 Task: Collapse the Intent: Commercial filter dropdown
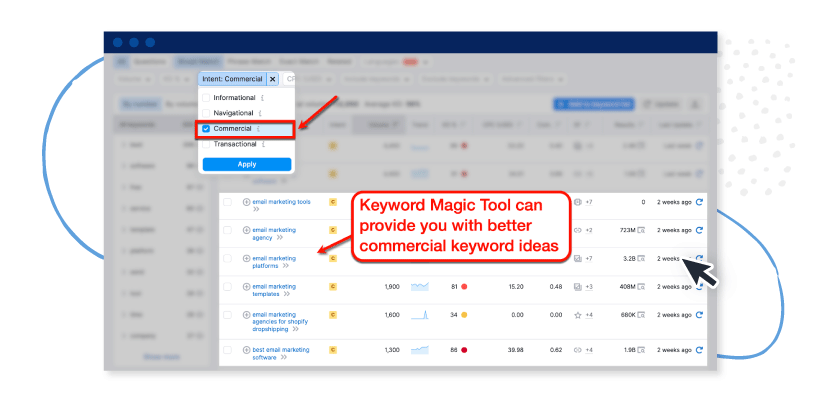[x=232, y=78]
